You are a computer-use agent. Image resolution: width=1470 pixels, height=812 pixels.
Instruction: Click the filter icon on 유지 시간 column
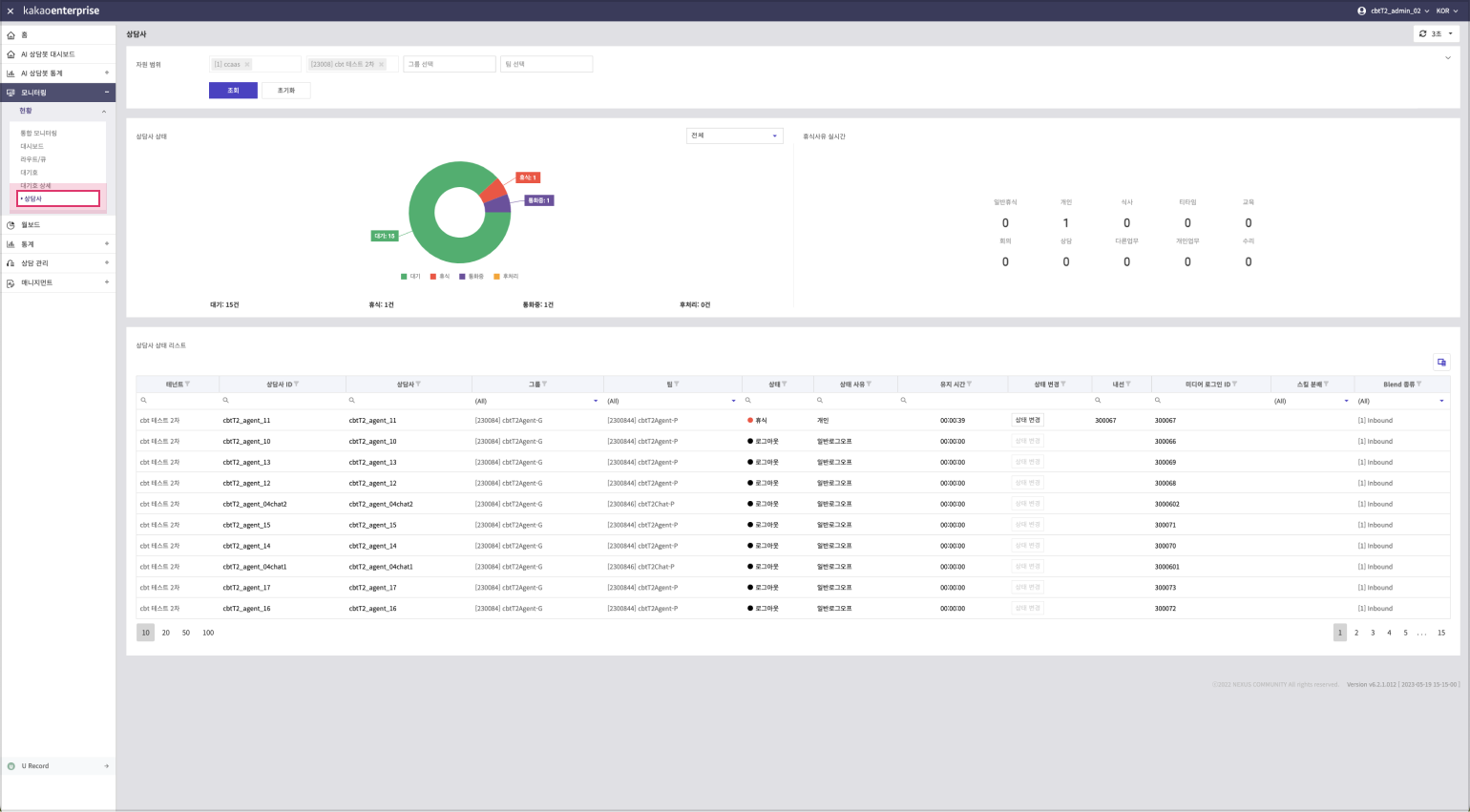click(x=970, y=384)
